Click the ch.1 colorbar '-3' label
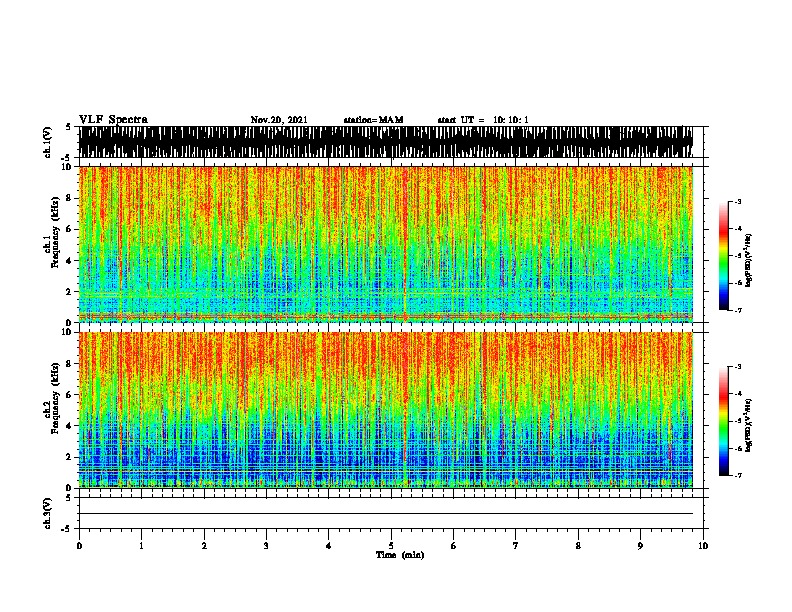 pyautogui.click(x=738, y=201)
